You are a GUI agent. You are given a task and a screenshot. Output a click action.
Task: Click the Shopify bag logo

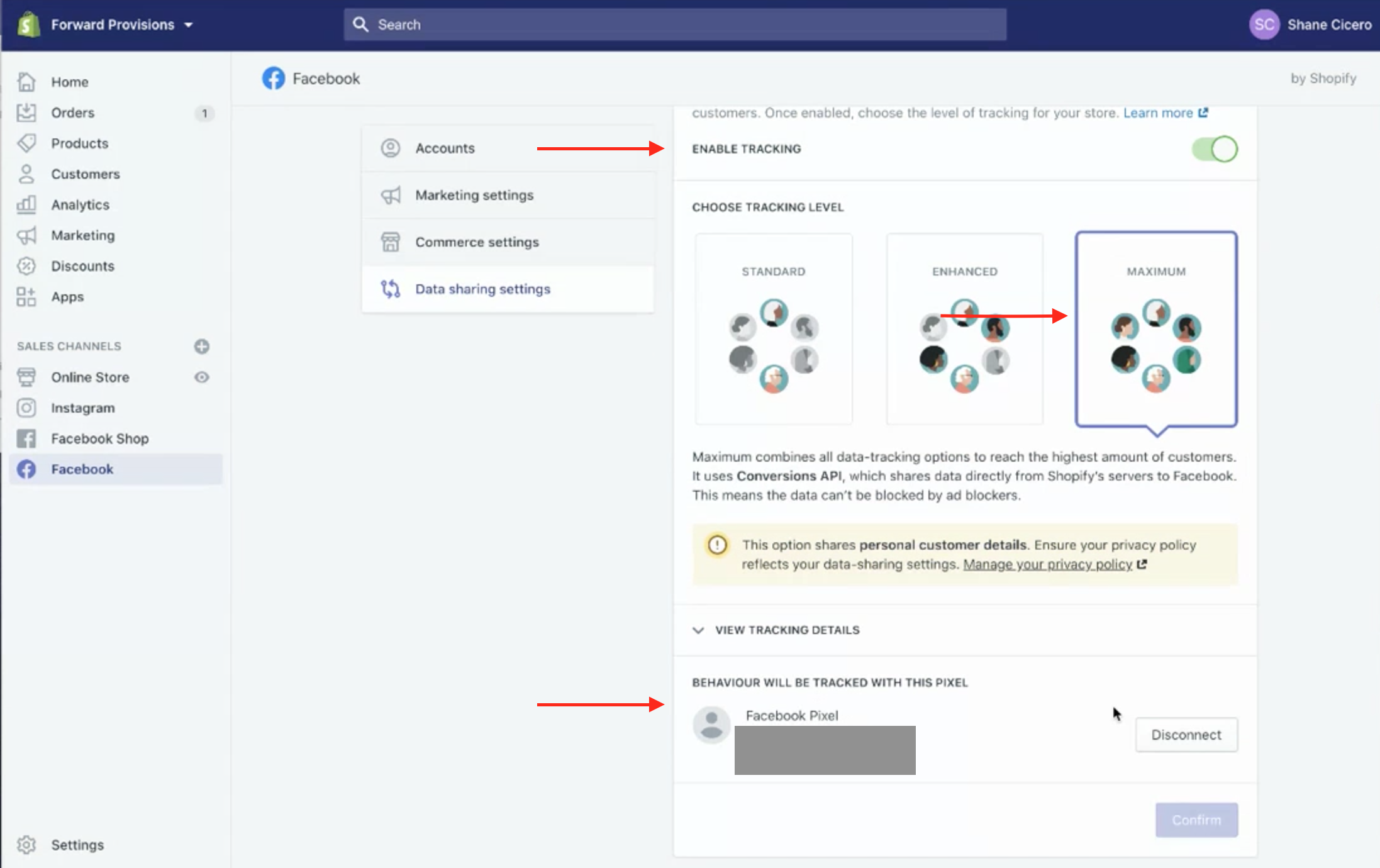(28, 25)
